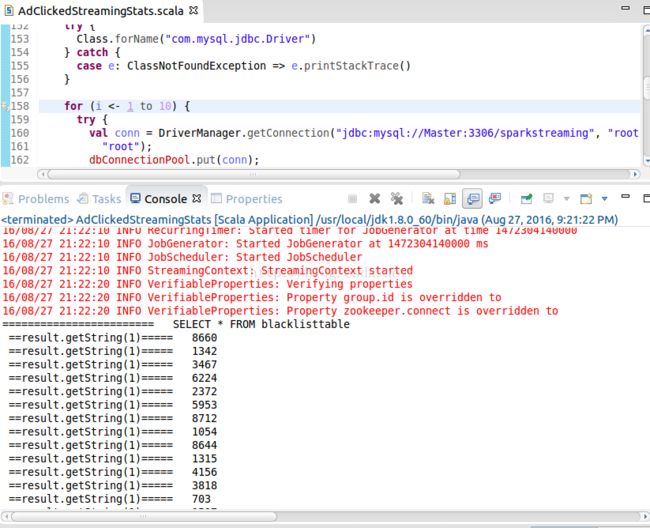The height and width of the screenshot is (528, 650).
Task: Click the for loop line 158
Action: click(339, 107)
